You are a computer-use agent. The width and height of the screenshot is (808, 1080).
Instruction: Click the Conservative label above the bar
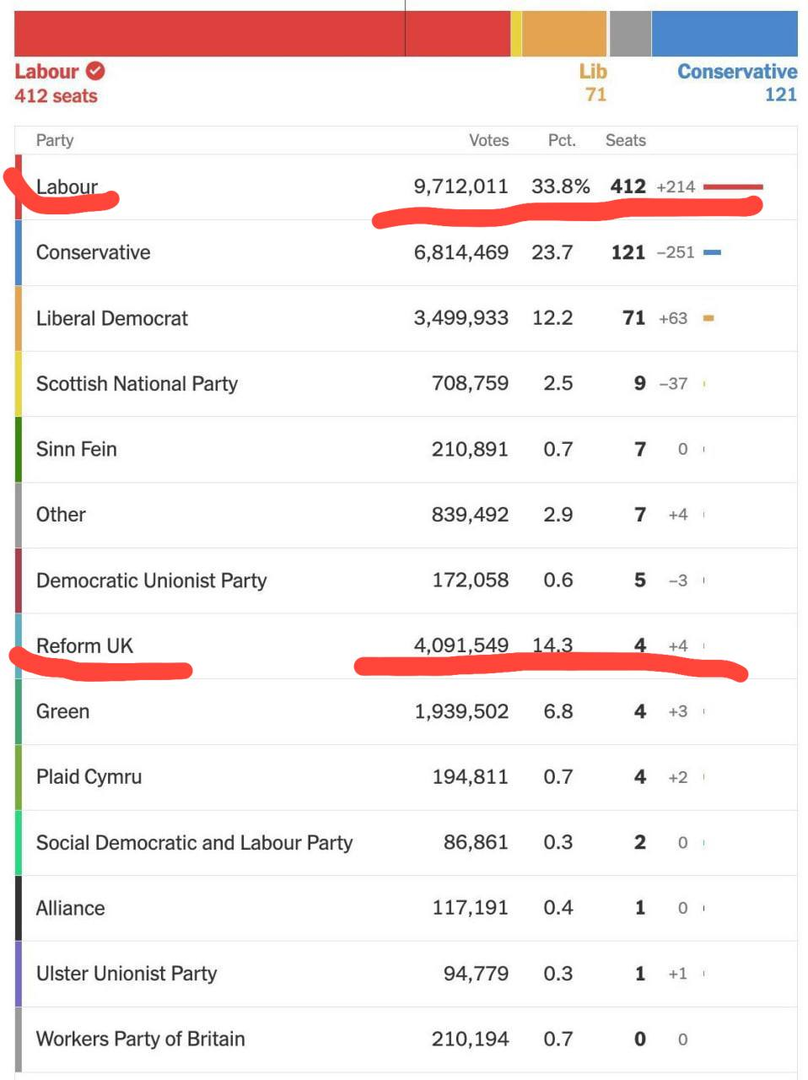(737, 72)
